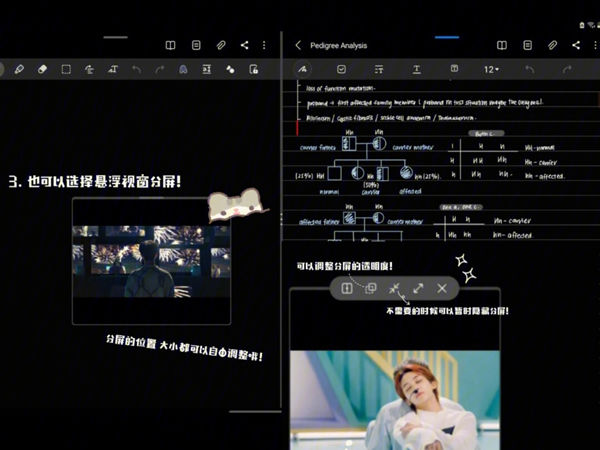600x450 pixels.
Task: Switch floating window to split-screen view
Action: (x=346, y=288)
